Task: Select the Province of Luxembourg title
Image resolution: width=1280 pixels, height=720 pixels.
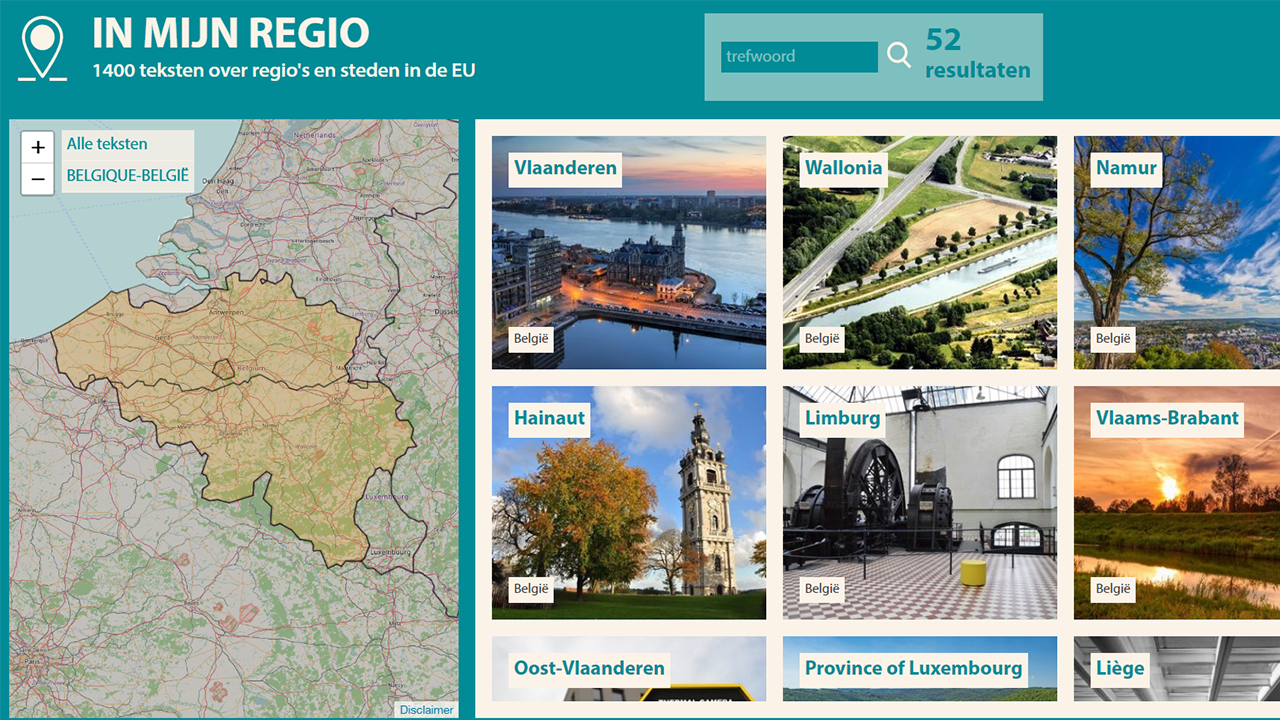Action: [913, 668]
